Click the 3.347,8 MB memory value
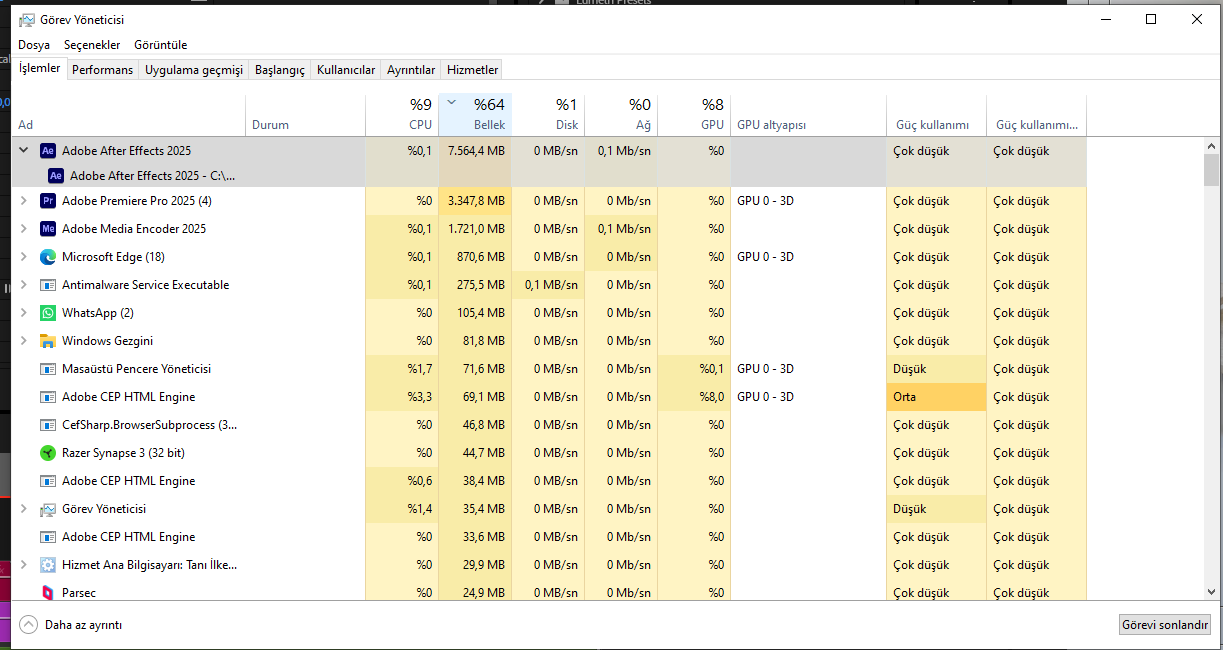 tap(476, 201)
